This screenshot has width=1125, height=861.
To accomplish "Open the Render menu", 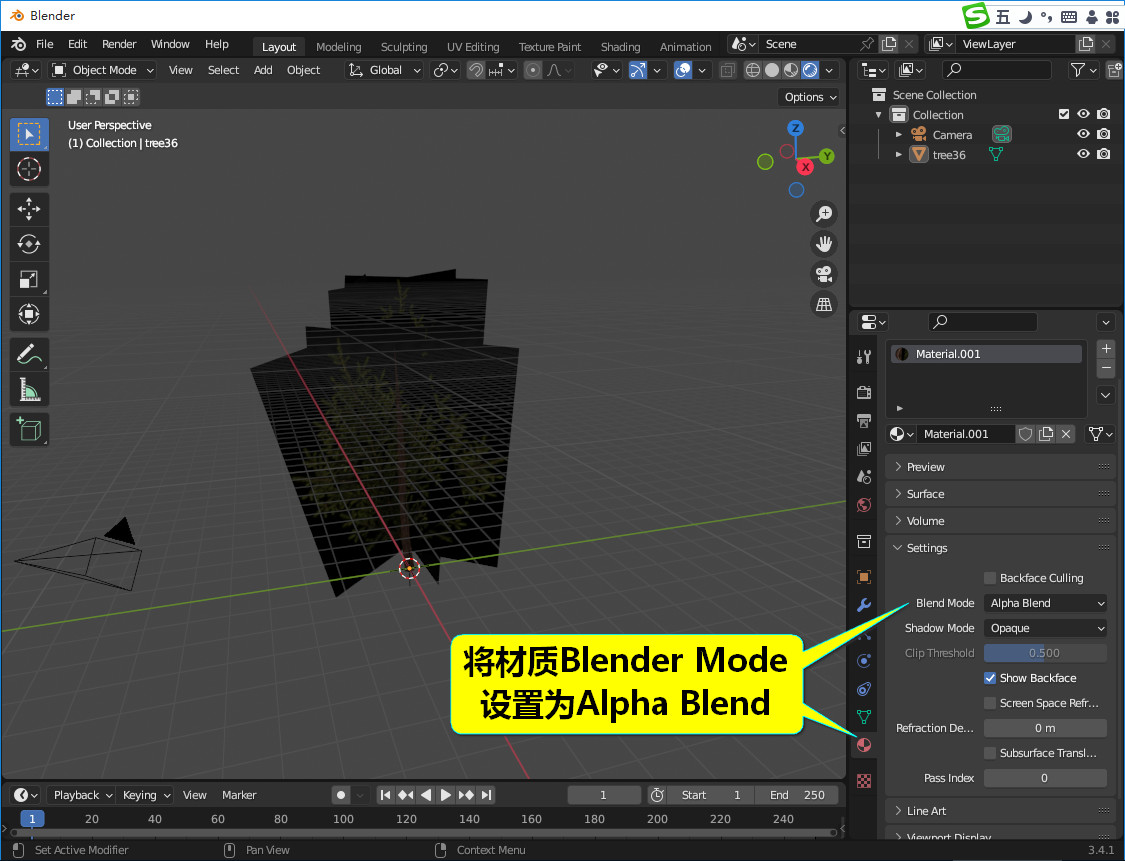I will point(119,44).
